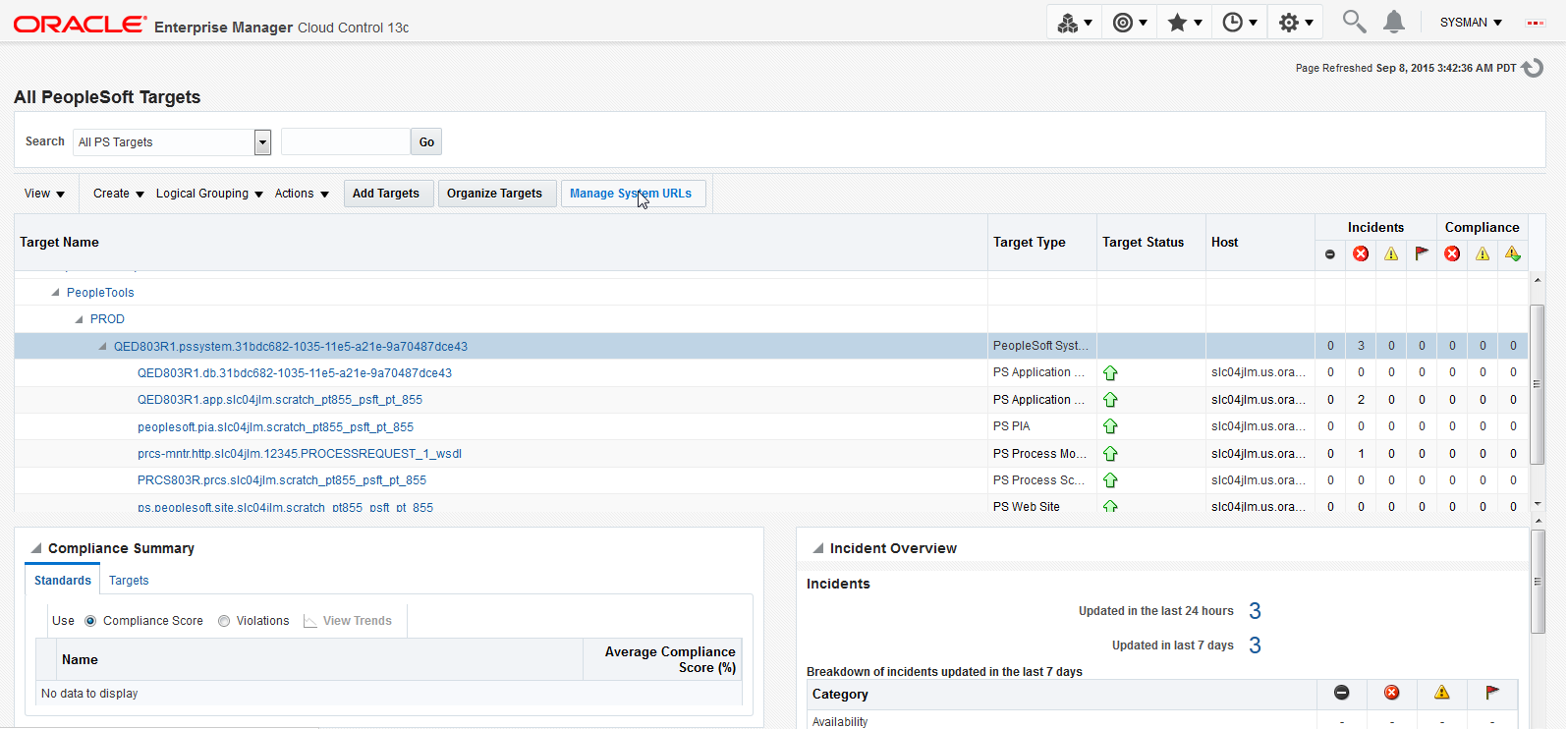Open the Actions dropdown menu
Screen dimensions: 1568x729
[302, 194]
